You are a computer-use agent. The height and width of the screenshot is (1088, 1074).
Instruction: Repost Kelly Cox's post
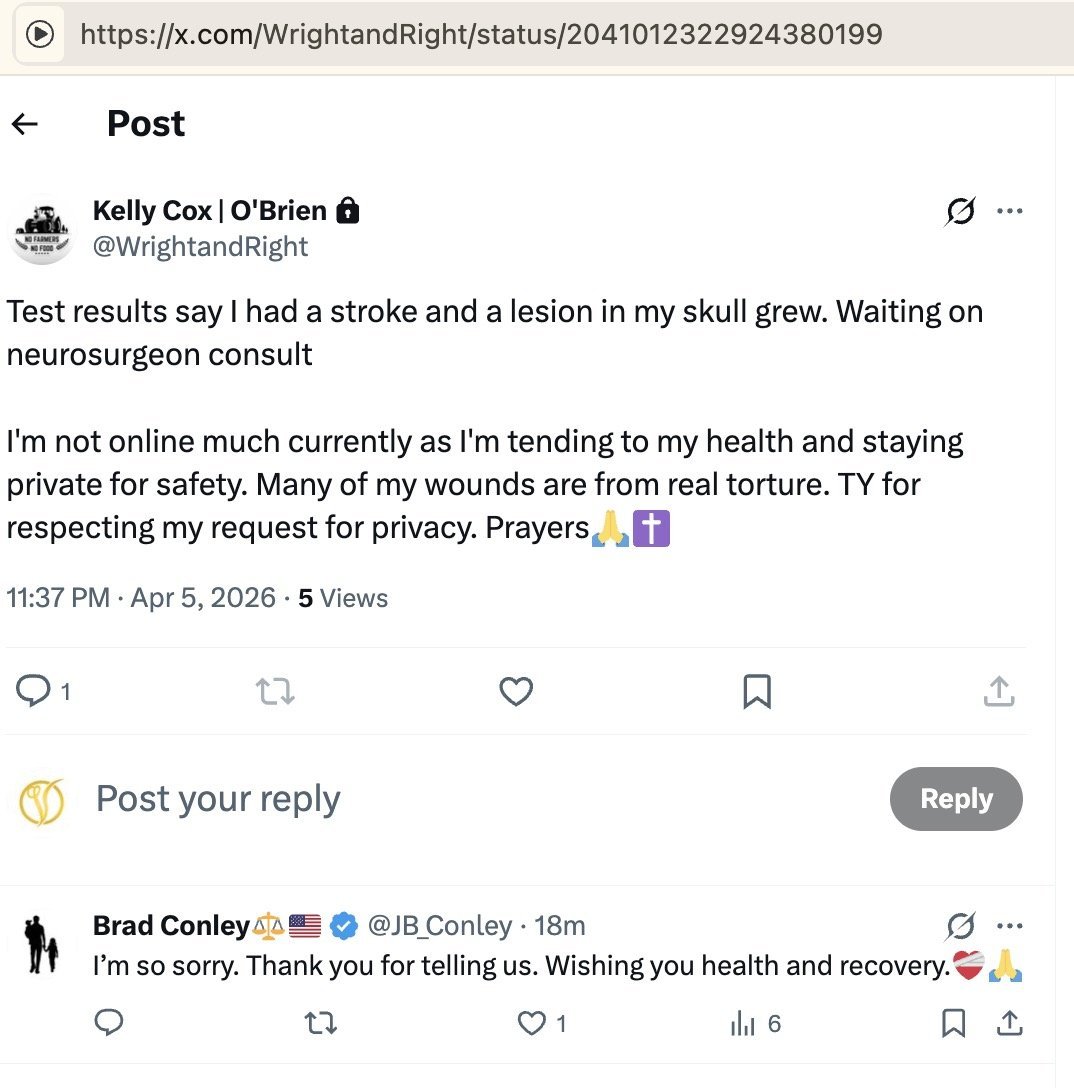tap(275, 690)
